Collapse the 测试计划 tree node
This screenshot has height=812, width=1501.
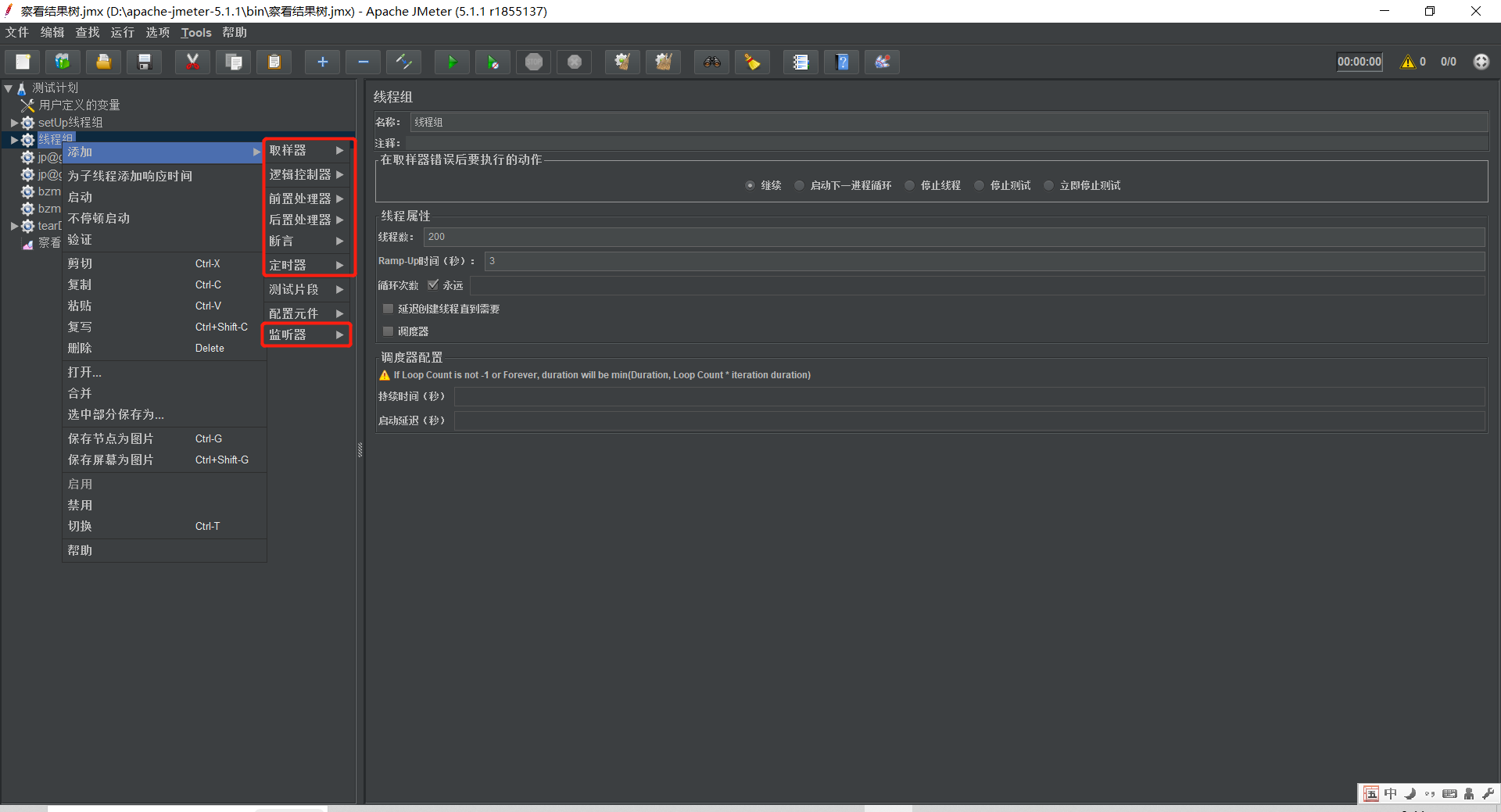click(x=9, y=88)
